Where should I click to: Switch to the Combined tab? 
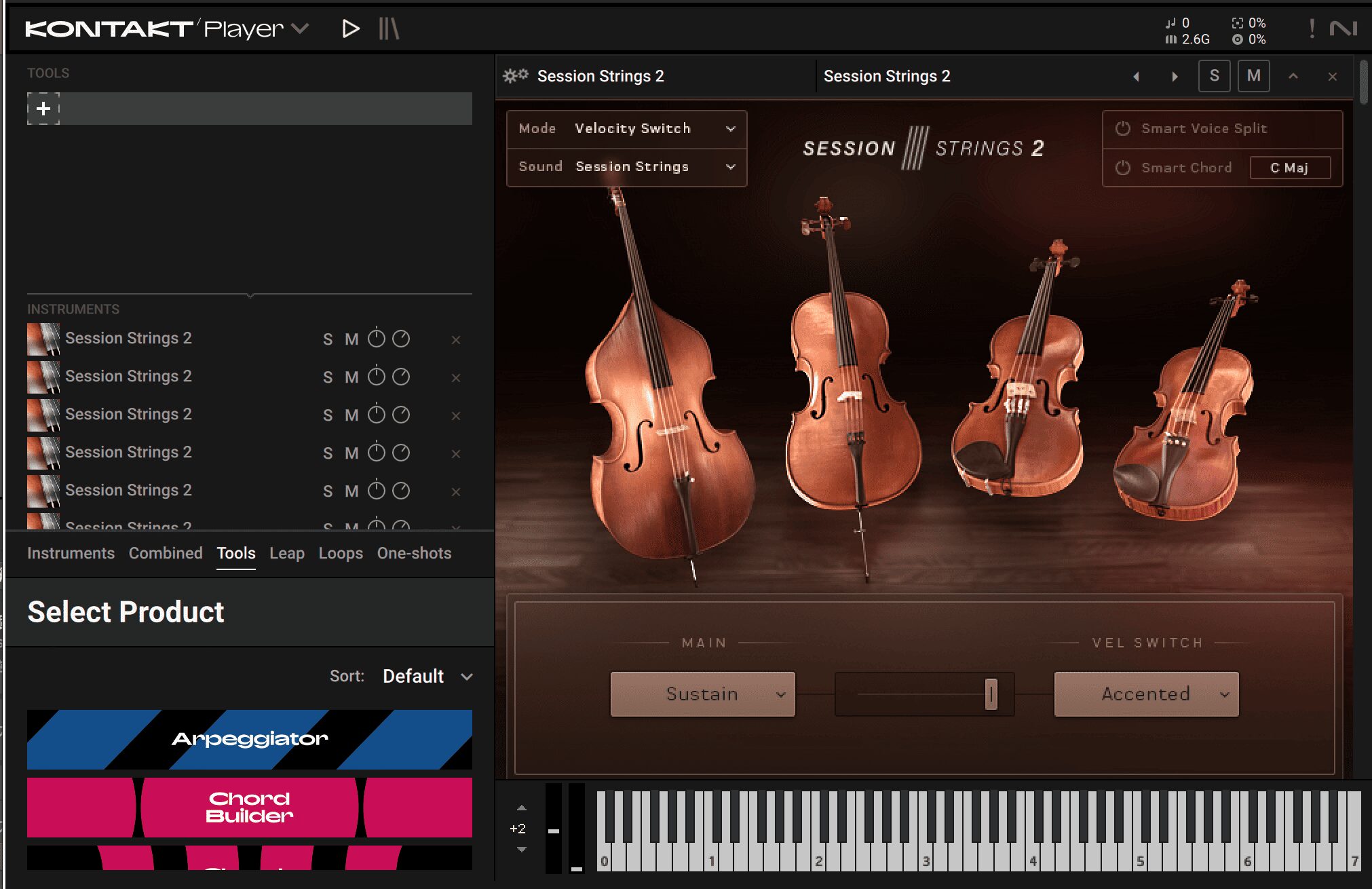[166, 553]
